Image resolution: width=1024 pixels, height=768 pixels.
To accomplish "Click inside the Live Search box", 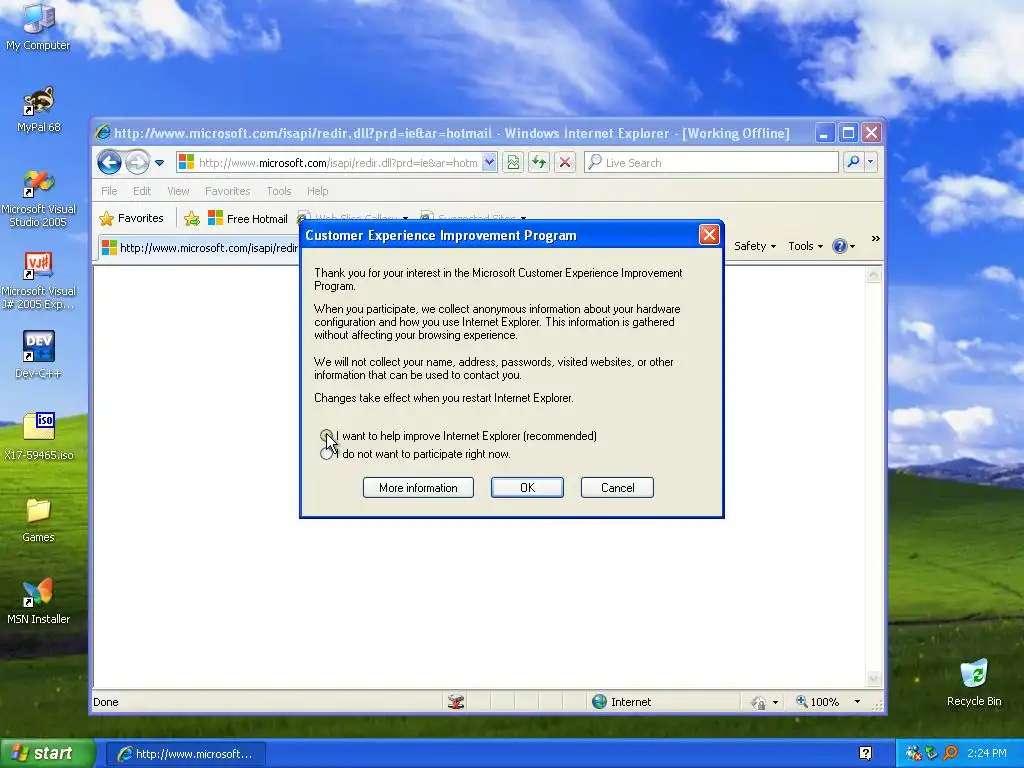I will (711, 163).
